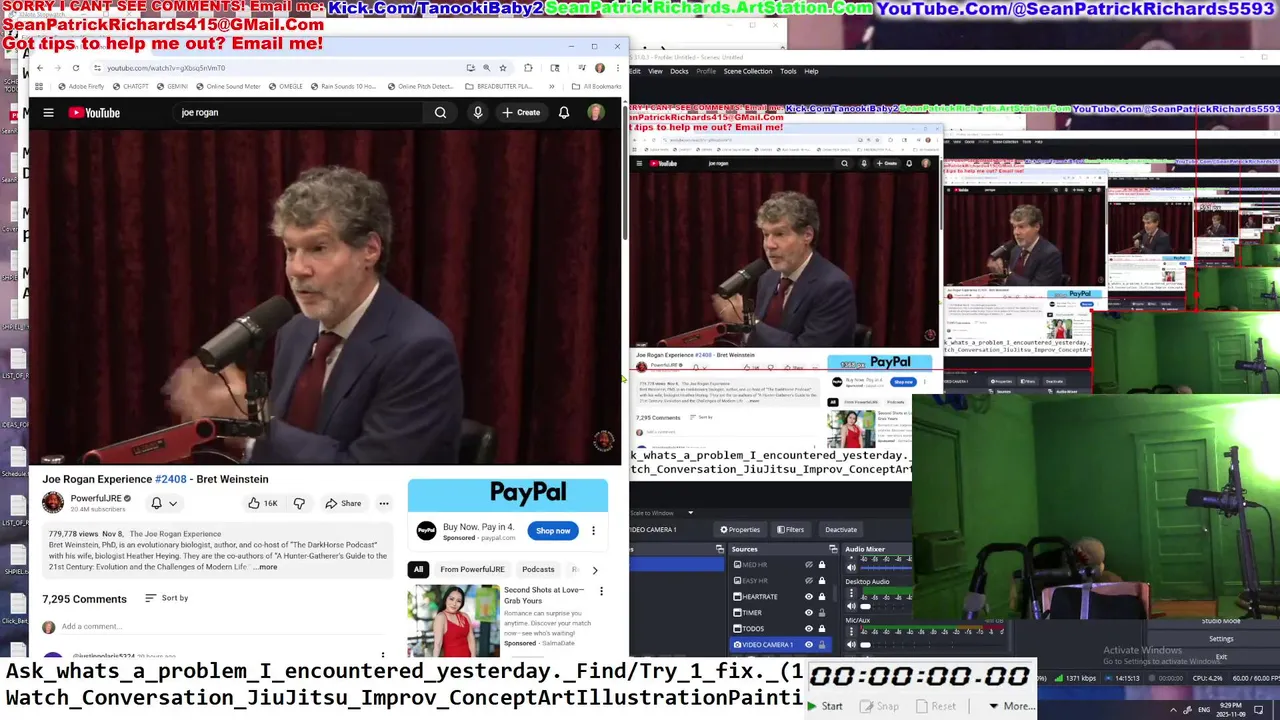Open options on Second Shots at Love ad
The width and height of the screenshot is (1280, 720).
(x=601, y=591)
